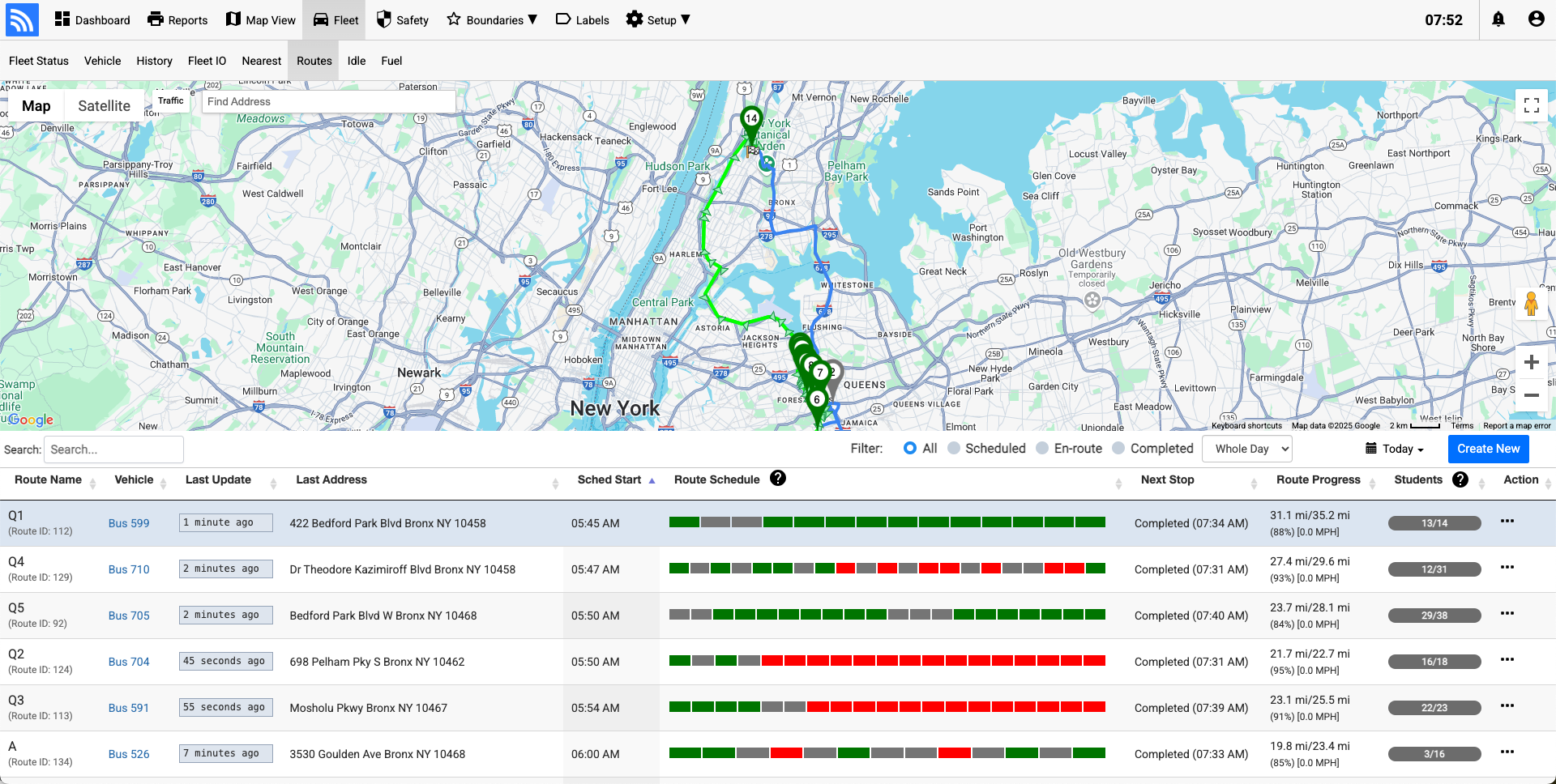Zoom in on the map
The image size is (1556, 784).
click(1532, 362)
